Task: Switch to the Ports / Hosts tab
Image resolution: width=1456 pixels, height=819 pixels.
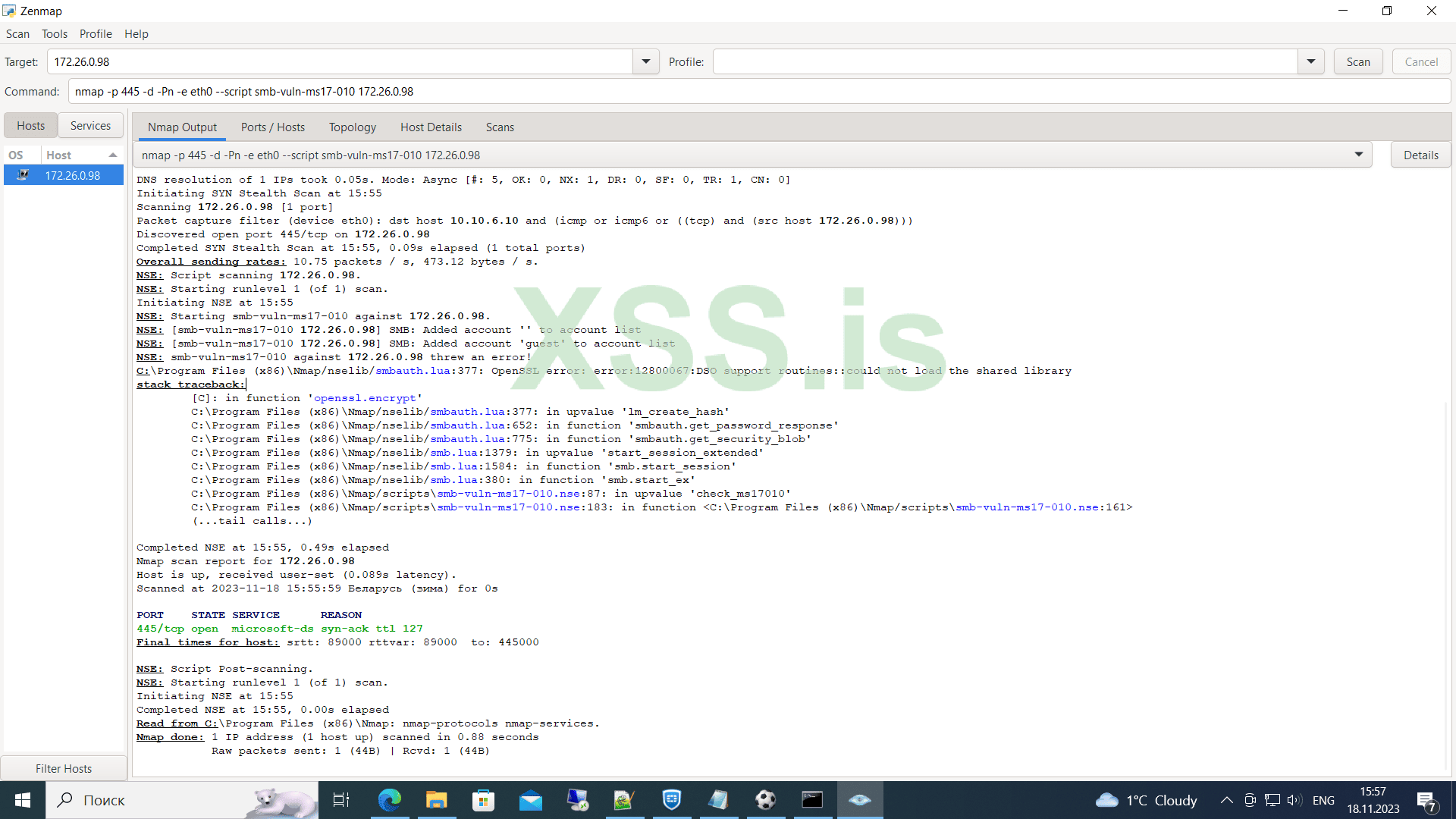Action: pos(273,127)
